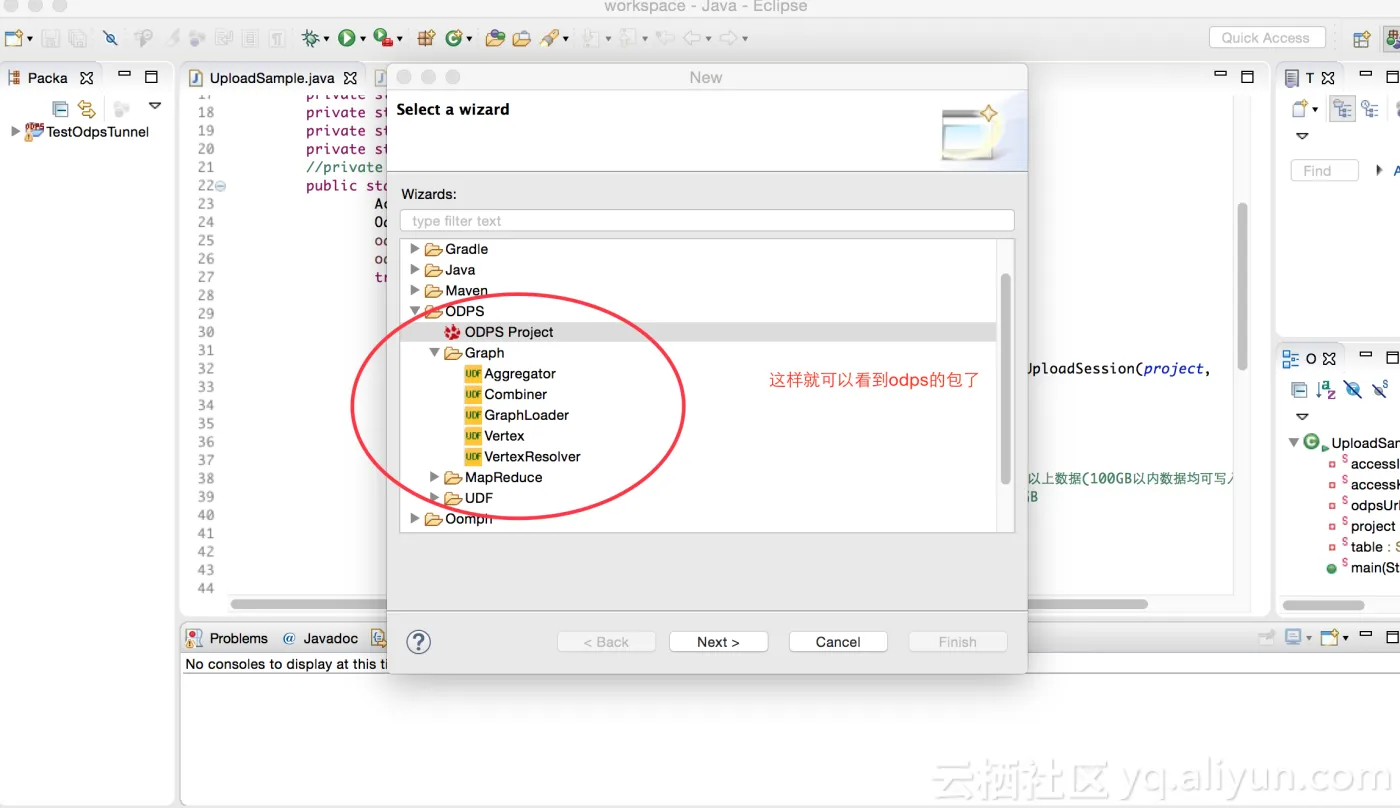
Task: Expand the MapReduce folder
Action: [435, 478]
